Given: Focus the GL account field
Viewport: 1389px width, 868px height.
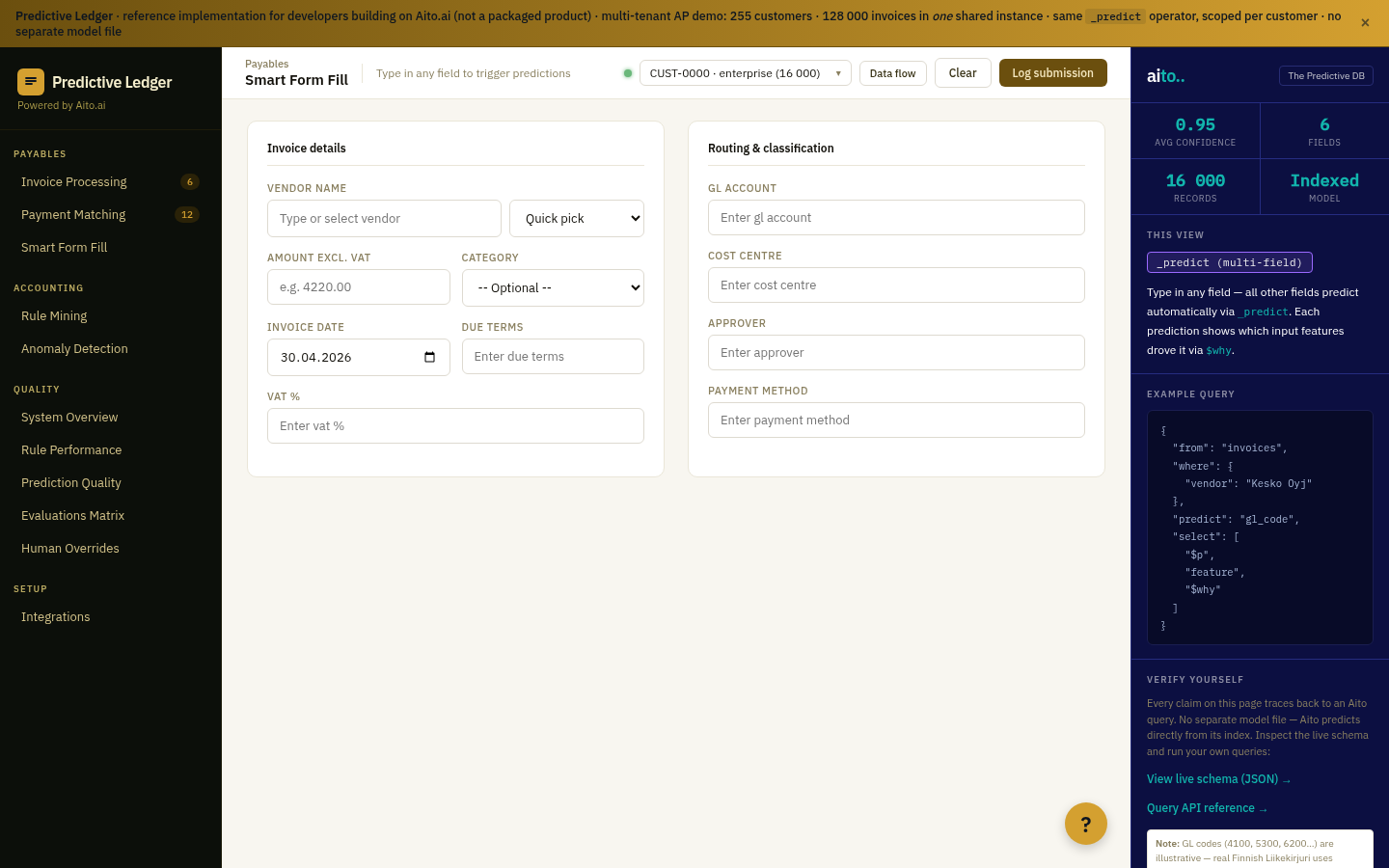Looking at the screenshot, I should click(896, 218).
